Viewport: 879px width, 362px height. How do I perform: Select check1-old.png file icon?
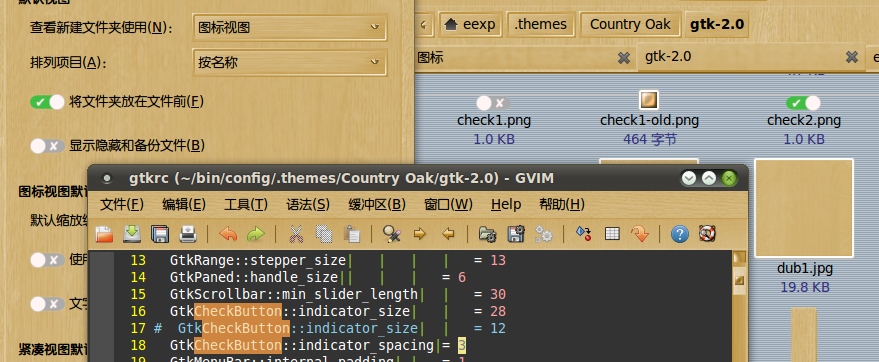pyautogui.click(x=649, y=100)
